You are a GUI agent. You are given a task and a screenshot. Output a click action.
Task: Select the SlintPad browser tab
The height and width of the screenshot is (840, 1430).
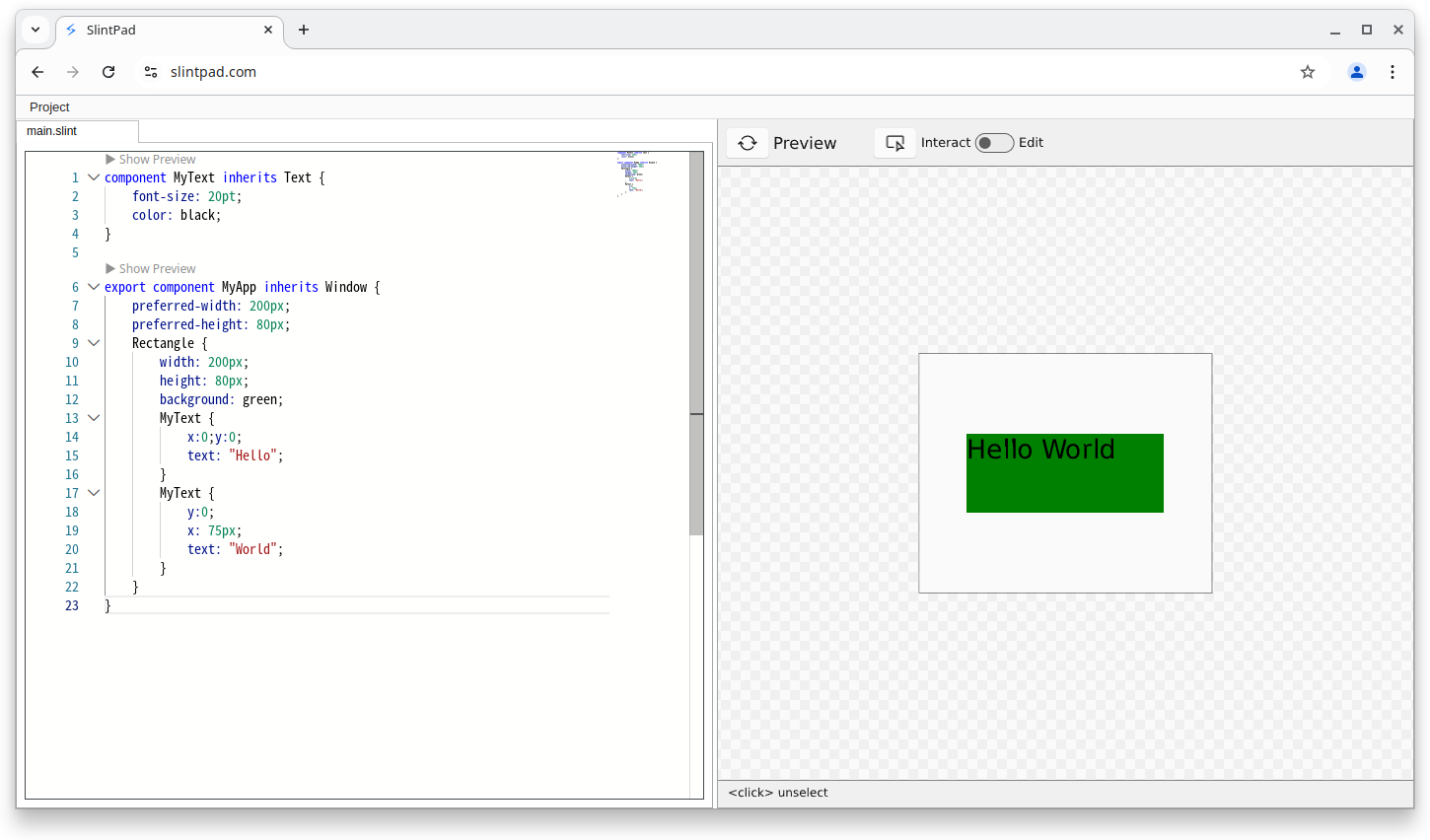coord(170,30)
